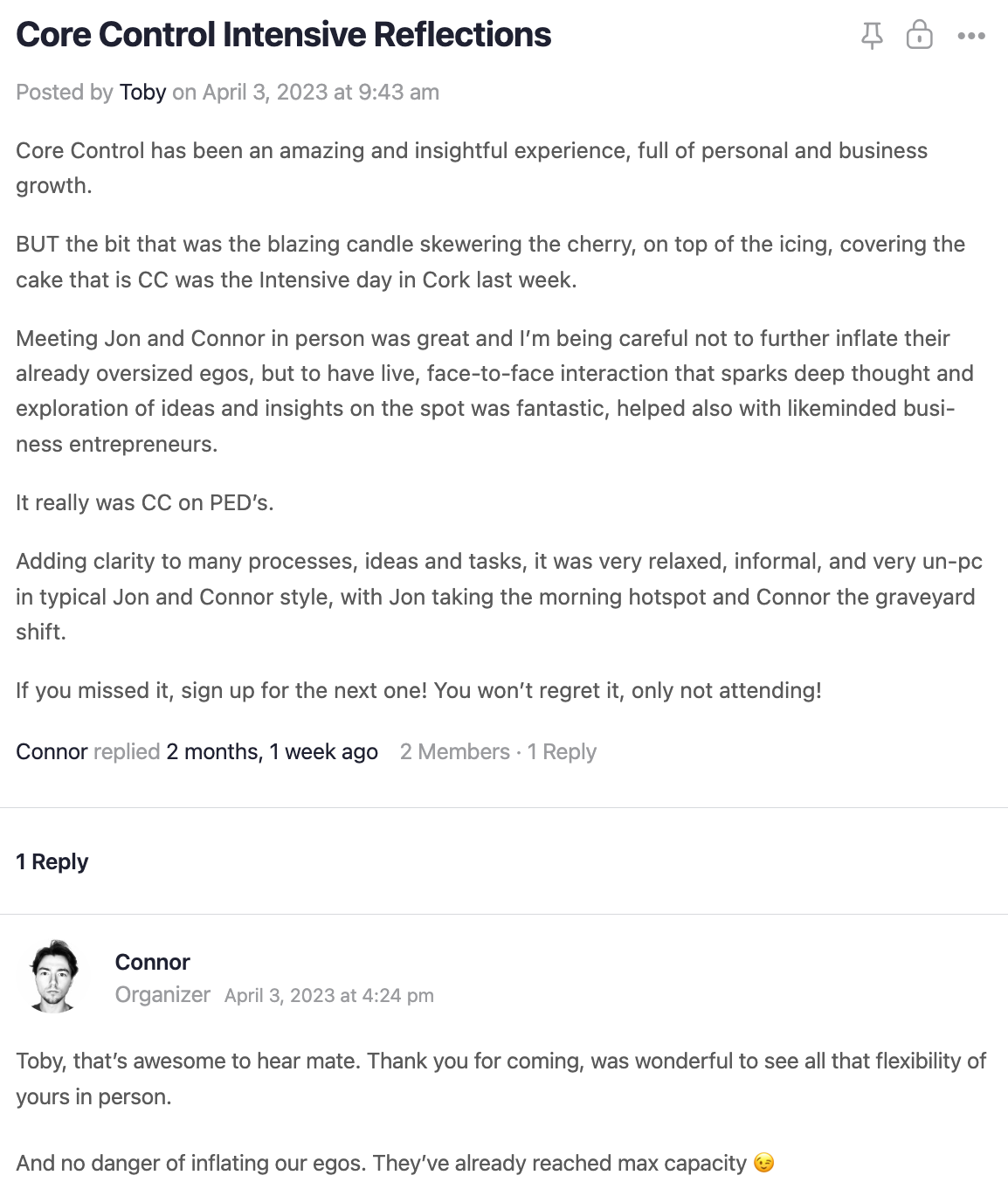Click the winking emoji in Connor's reply

click(x=763, y=1163)
